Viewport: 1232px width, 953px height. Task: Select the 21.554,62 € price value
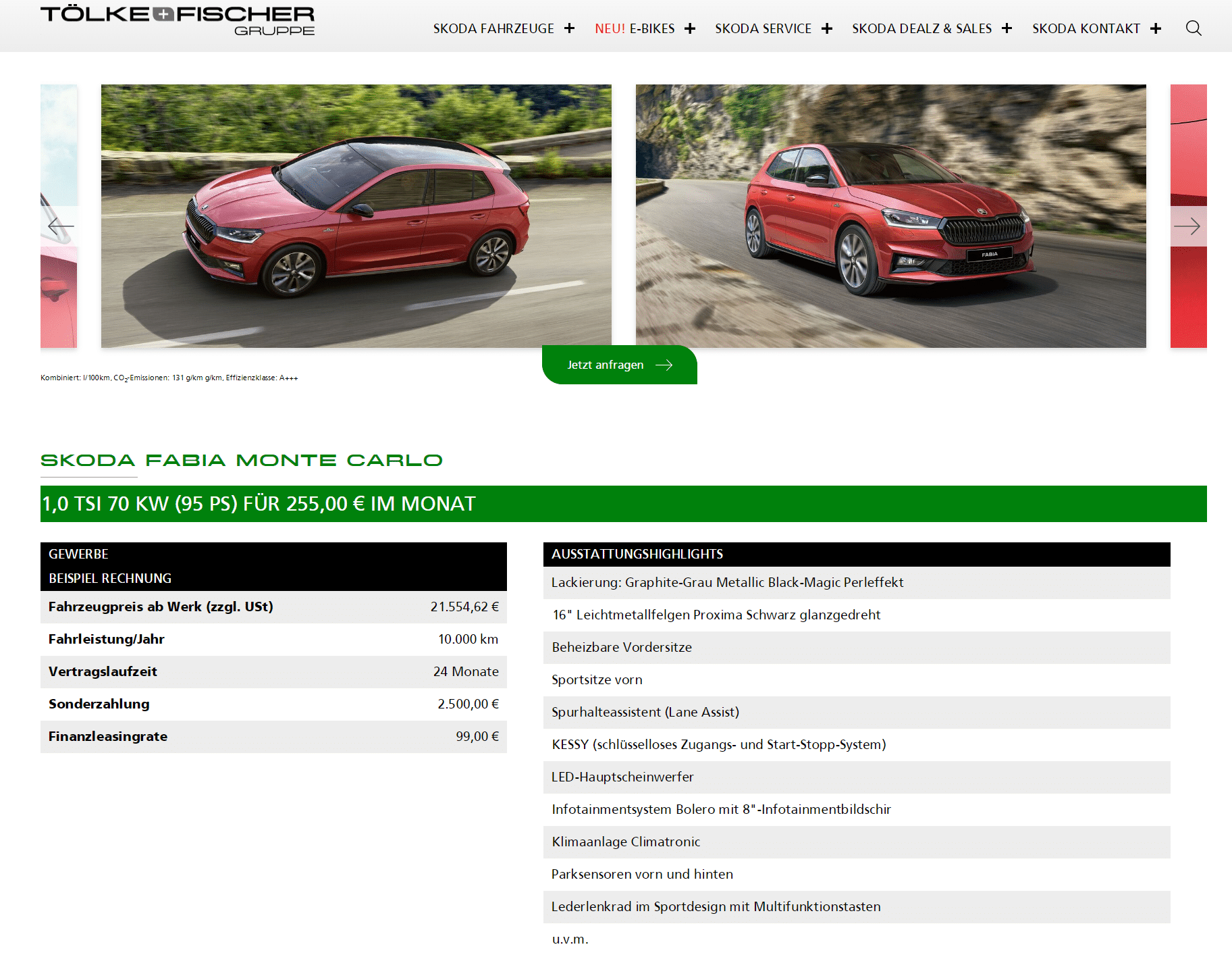pyautogui.click(x=464, y=607)
